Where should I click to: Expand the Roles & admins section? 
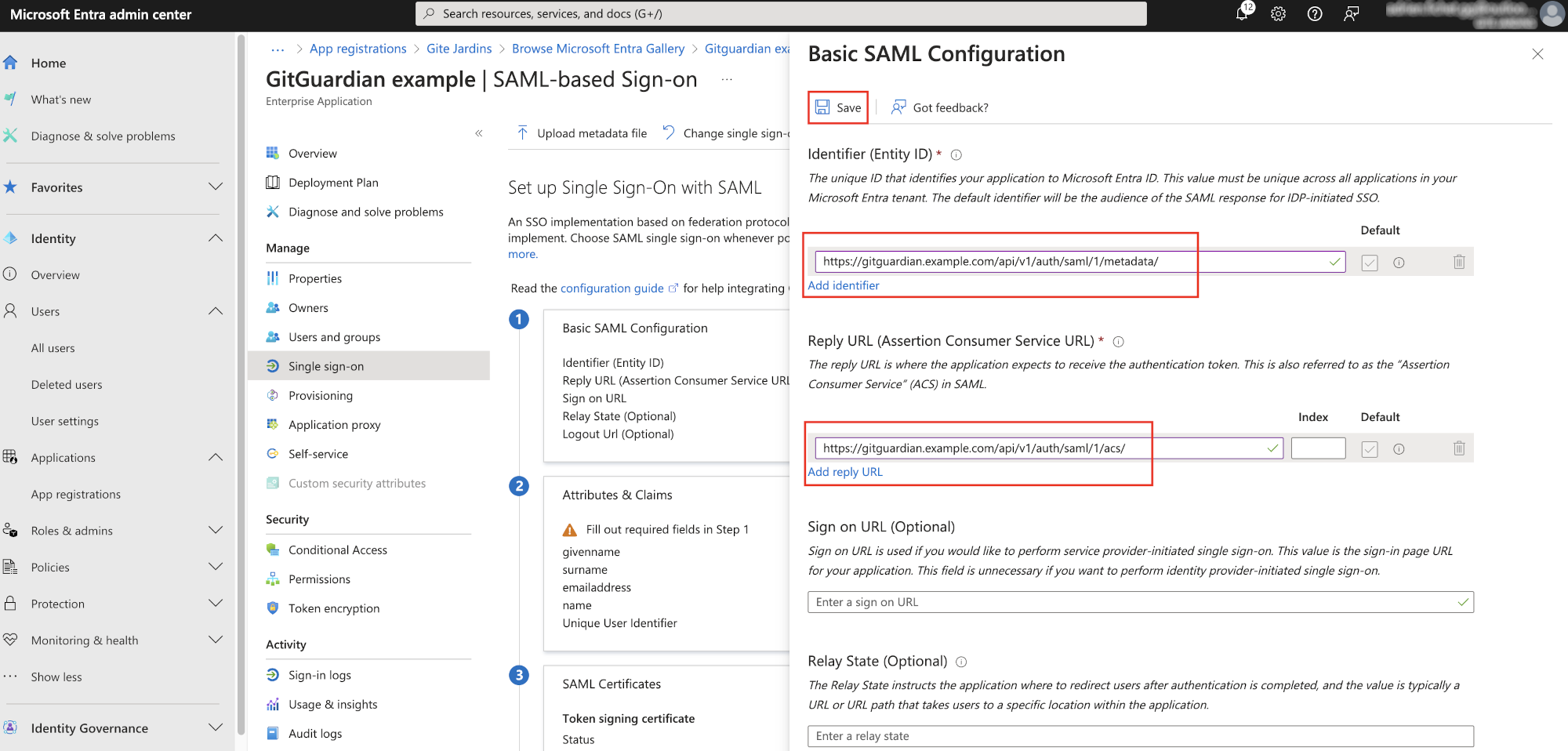click(x=216, y=531)
